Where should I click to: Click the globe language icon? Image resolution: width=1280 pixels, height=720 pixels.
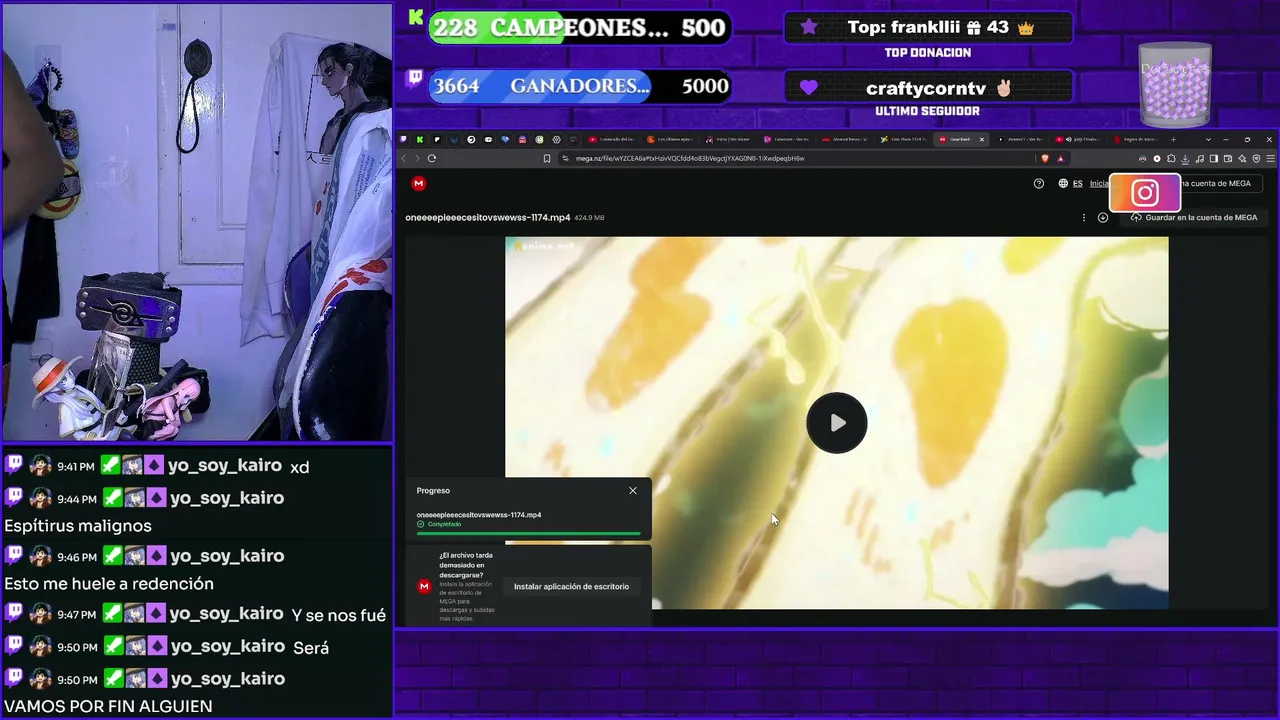1063,183
